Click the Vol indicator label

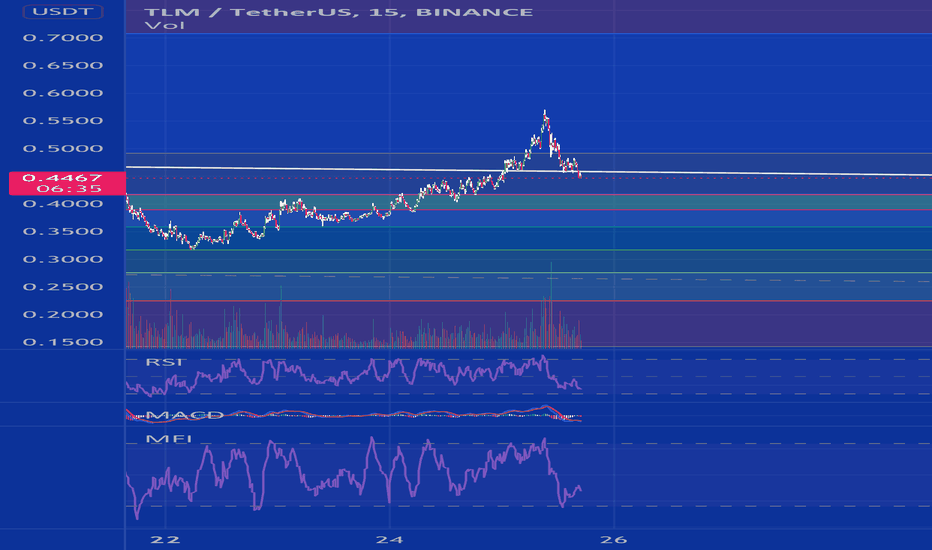(165, 26)
